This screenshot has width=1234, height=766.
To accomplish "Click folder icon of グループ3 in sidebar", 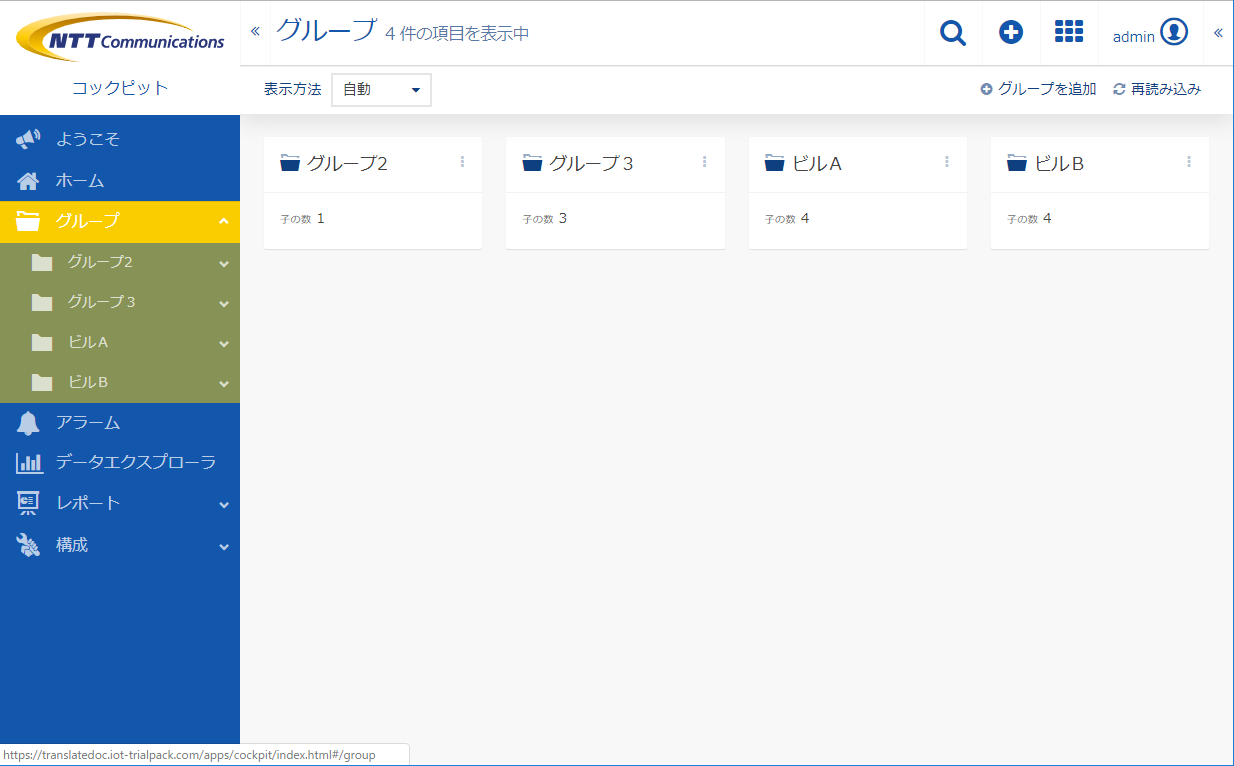I will [x=42, y=302].
